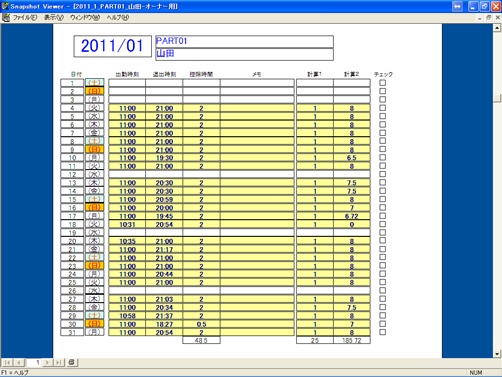Restore the inner document window

[x=489, y=18]
